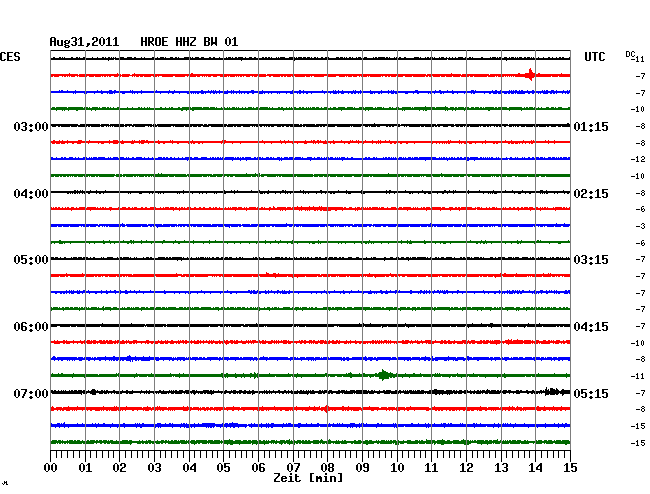Select minute tick label 13
650x494 pixels.
tap(501, 468)
